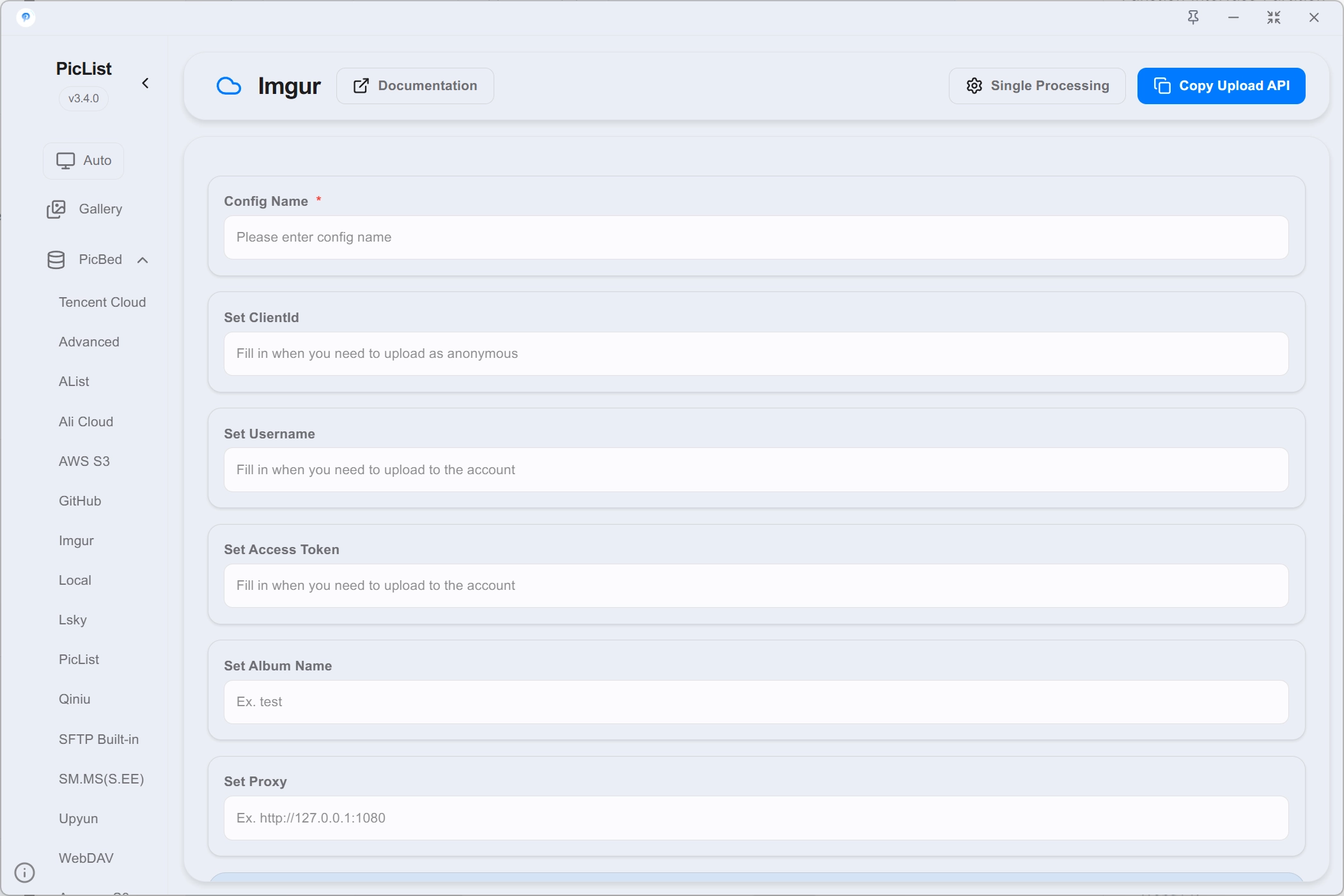Focus the Set Username input field
1344x896 pixels.
[756, 470]
